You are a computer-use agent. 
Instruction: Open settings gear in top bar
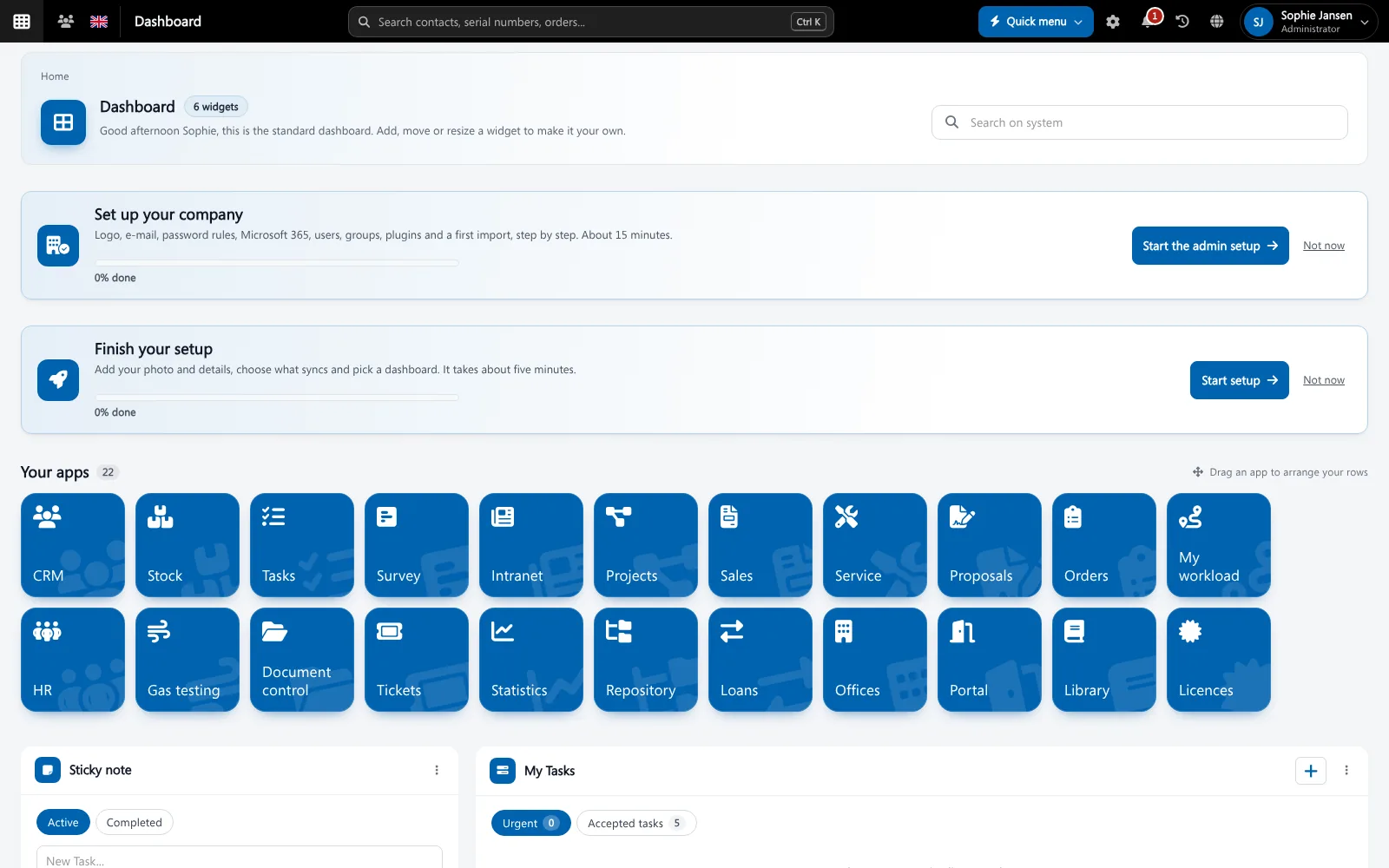1113,22
